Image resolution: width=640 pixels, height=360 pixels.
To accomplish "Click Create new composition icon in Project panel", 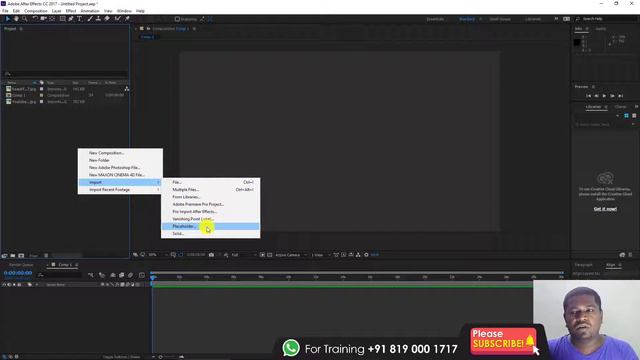I will pyautogui.click(x=21, y=256).
